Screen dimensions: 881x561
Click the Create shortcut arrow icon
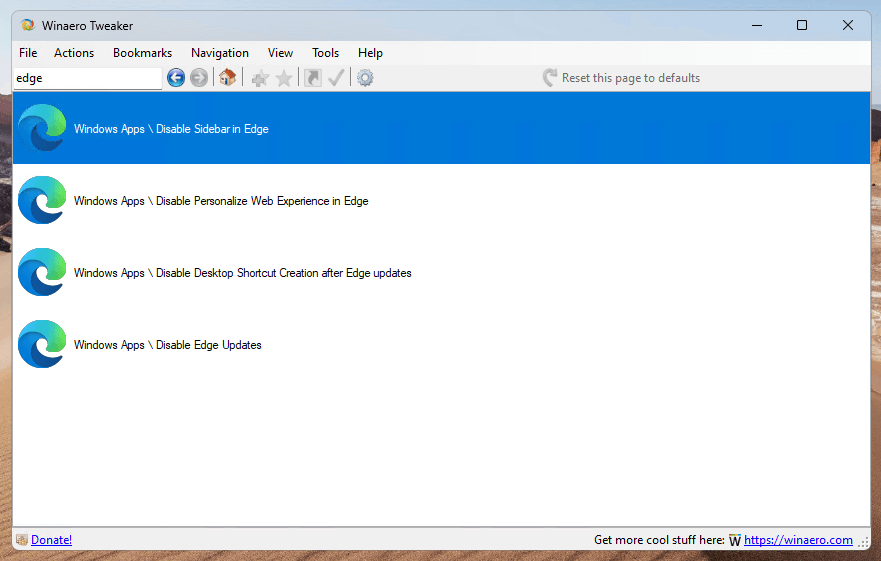click(x=313, y=78)
